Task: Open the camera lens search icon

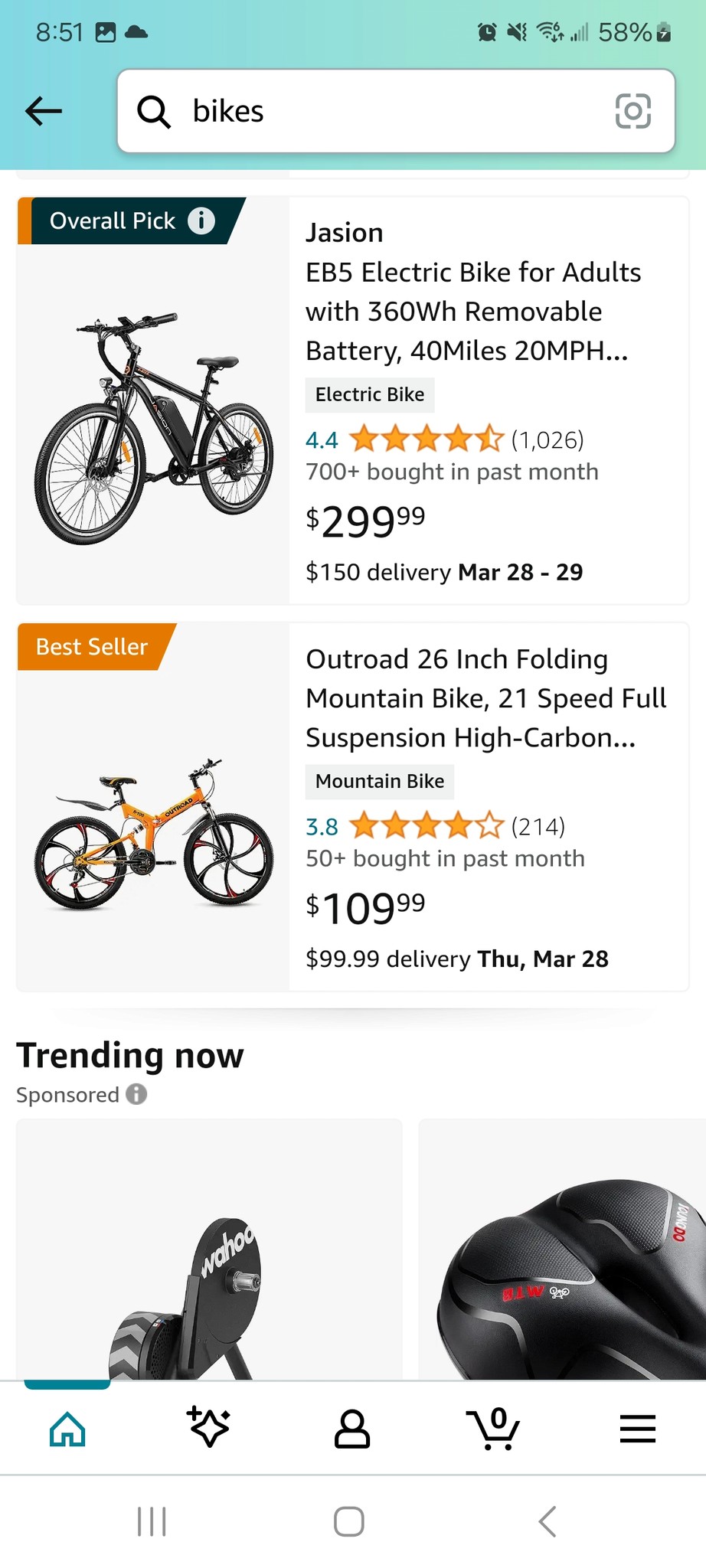Action: point(632,111)
